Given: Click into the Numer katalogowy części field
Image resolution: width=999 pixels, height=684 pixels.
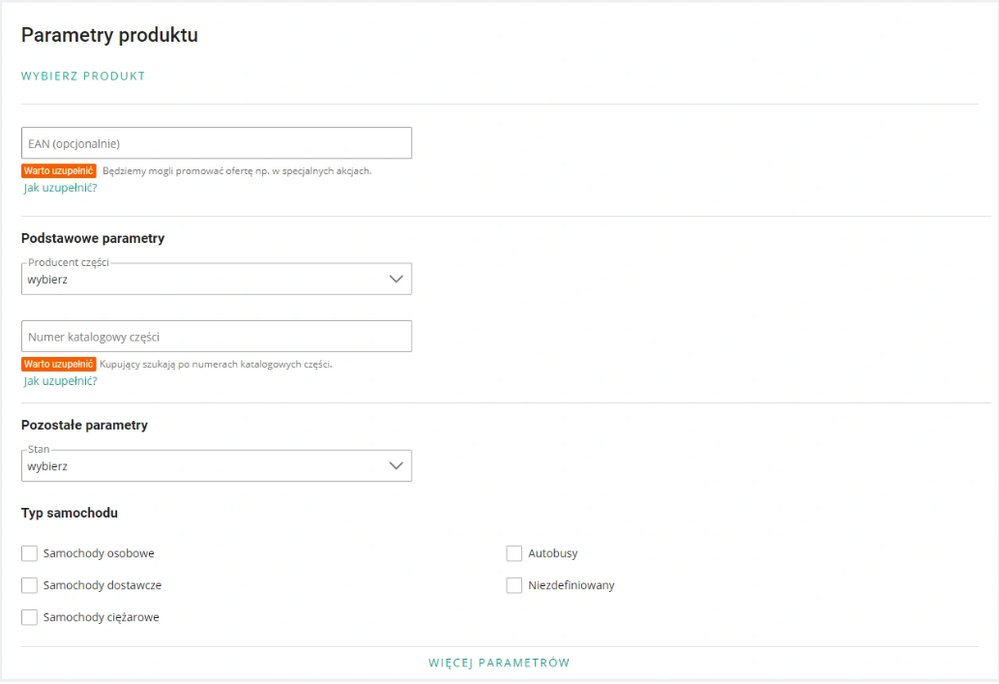Looking at the screenshot, I should (217, 336).
